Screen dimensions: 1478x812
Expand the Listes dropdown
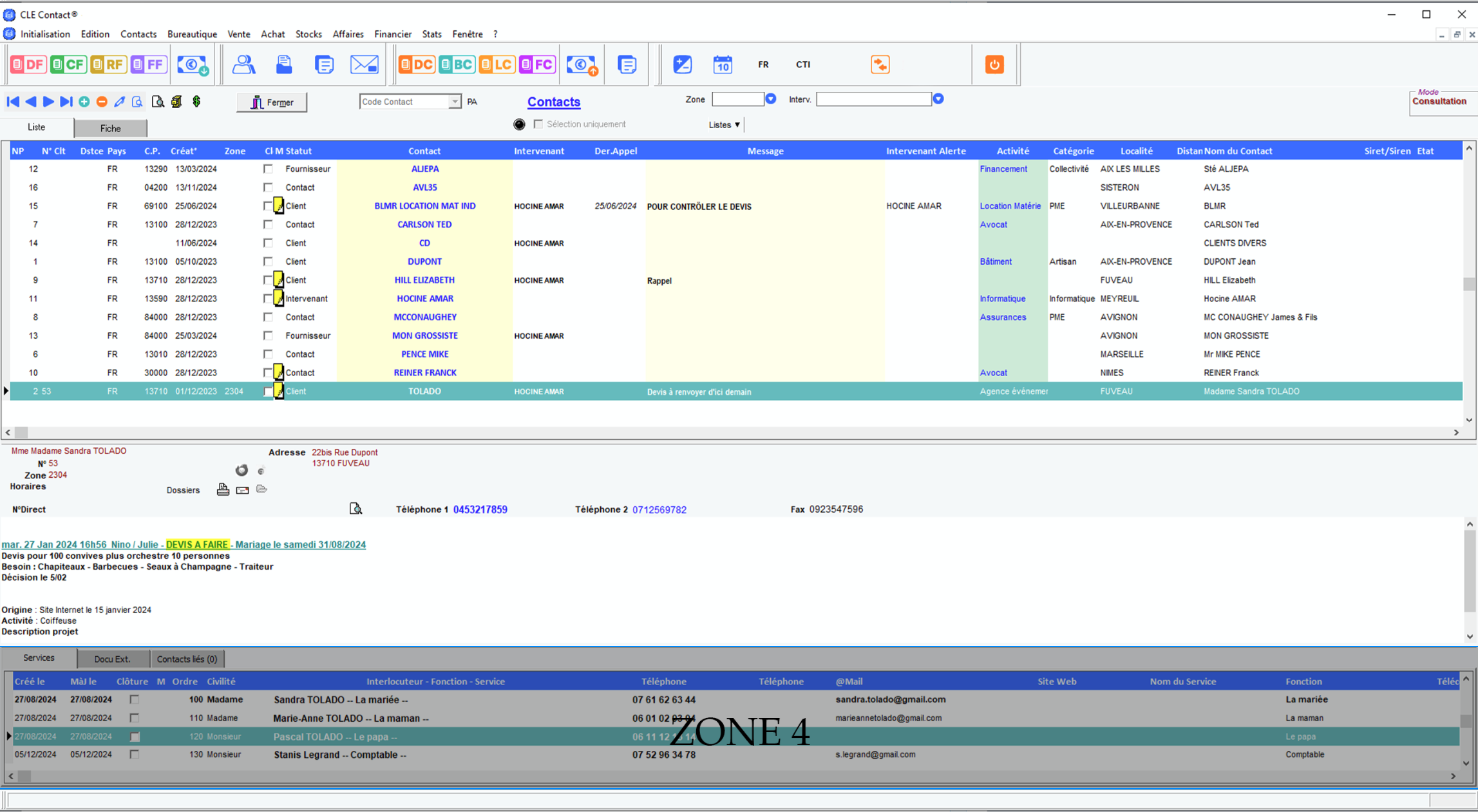[725, 125]
